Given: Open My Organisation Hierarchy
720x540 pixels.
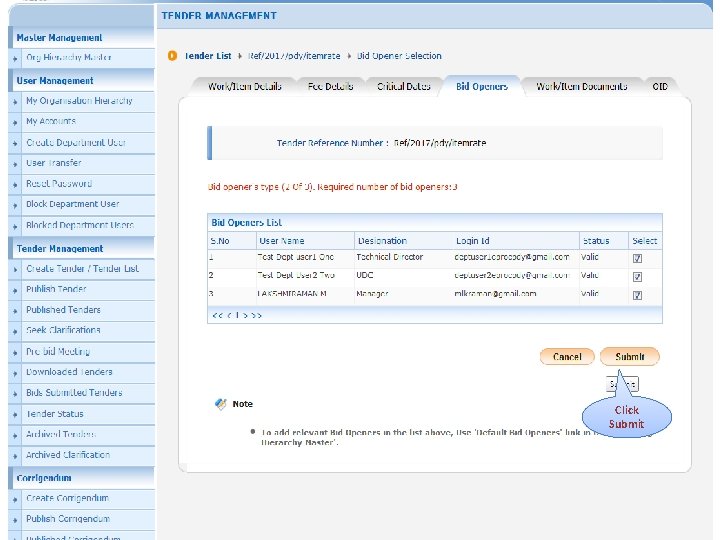Looking at the screenshot, I should 79,101.
